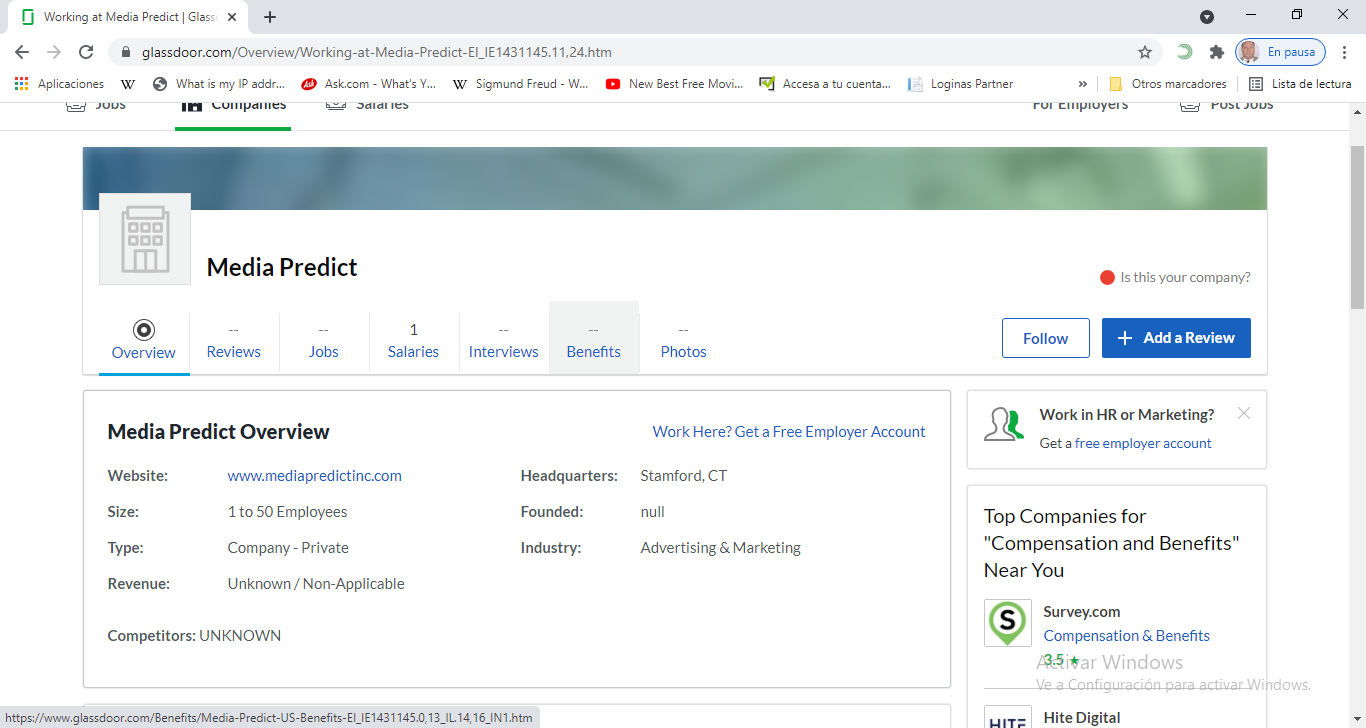Click Advertising & Marketing industry text
Viewport: 1366px width, 728px height.
721,548
